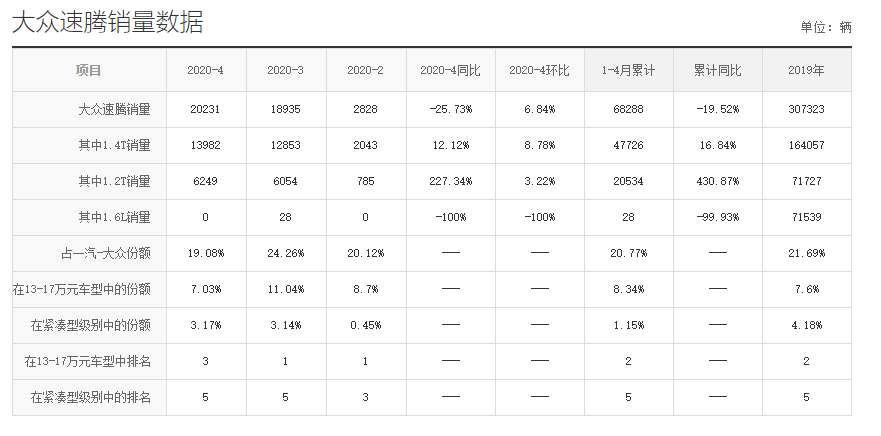
Task: Click the 20231 sales cell for 2020-4
Action: coord(206,110)
